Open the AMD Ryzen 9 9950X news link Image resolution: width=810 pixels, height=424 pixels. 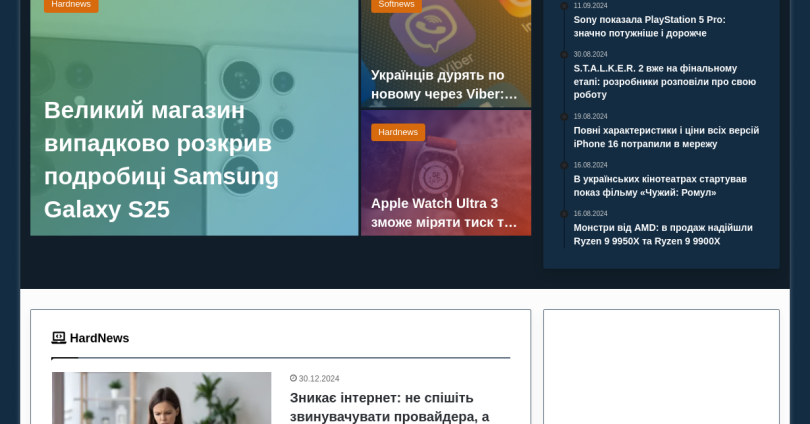point(663,234)
